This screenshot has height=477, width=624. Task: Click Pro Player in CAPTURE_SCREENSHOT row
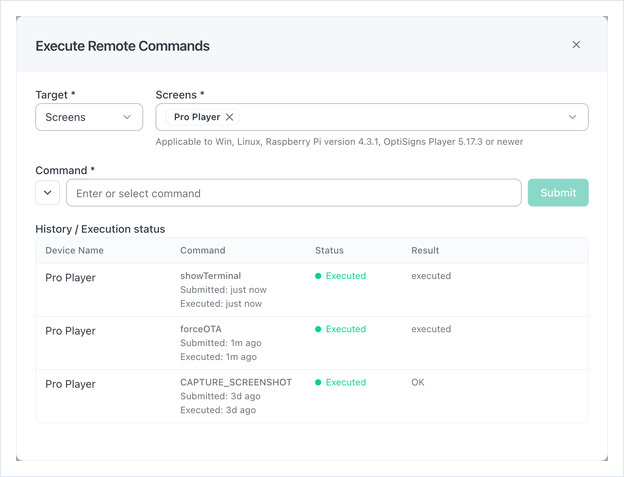(70, 384)
